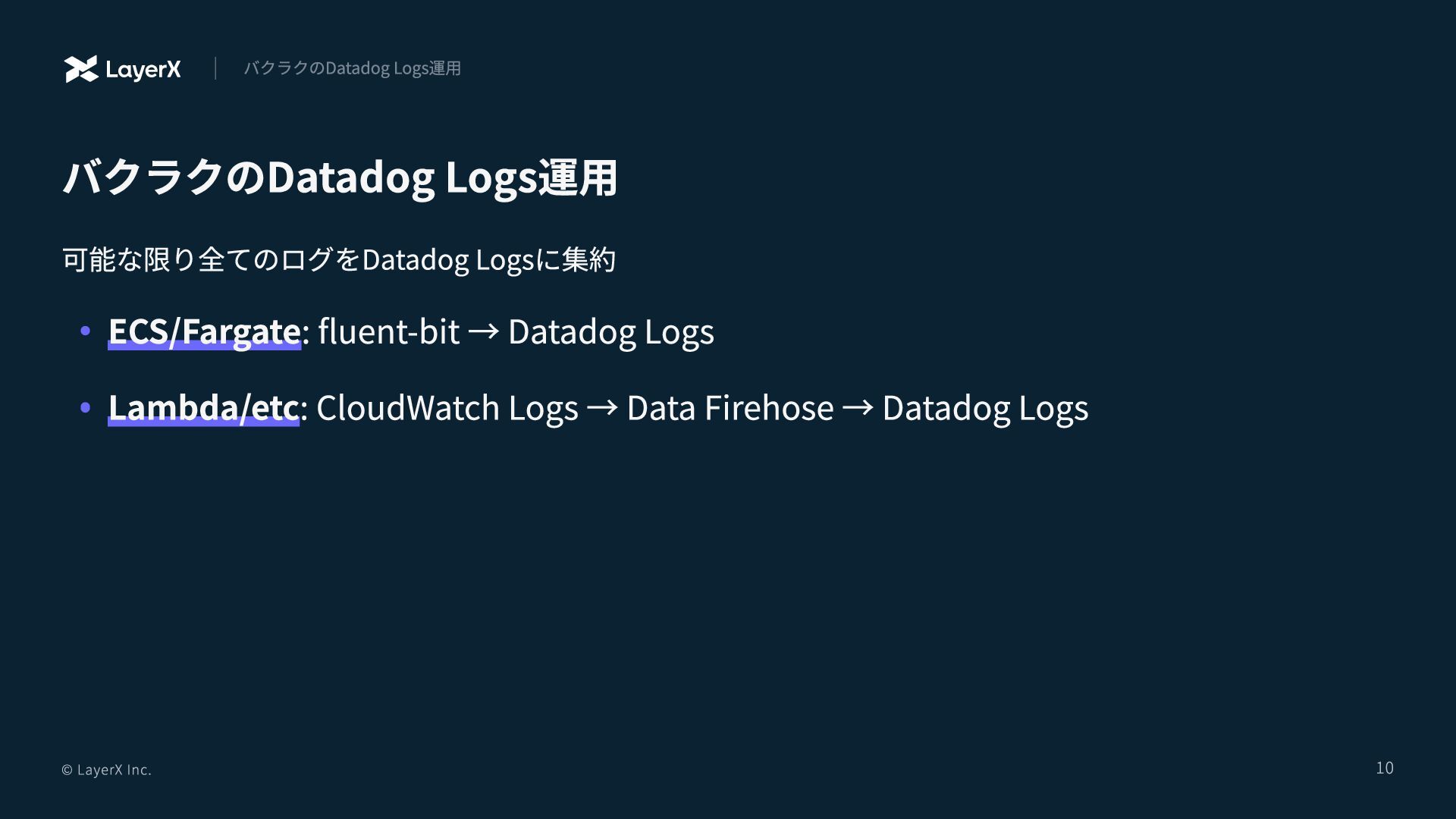The image size is (1456, 819).
Task: Click the vertical divider line in header
Action: pyautogui.click(x=215, y=68)
